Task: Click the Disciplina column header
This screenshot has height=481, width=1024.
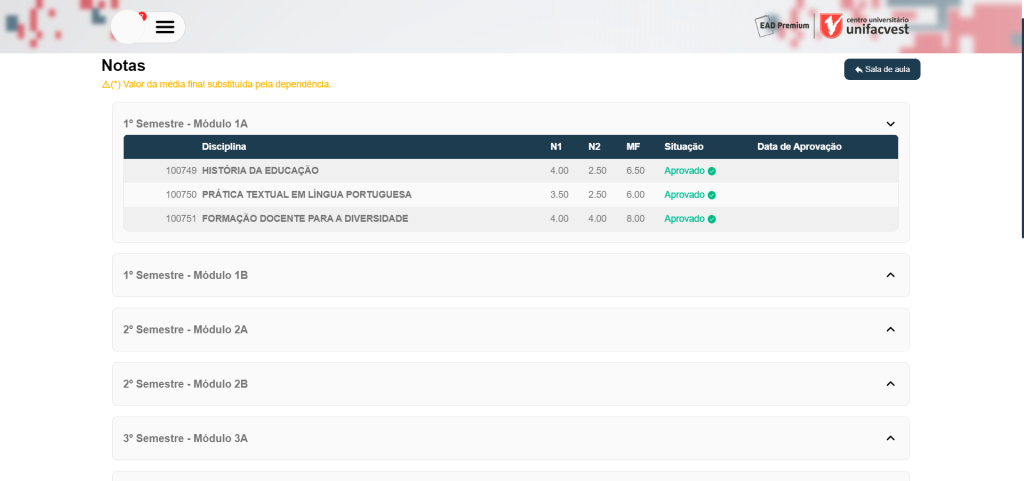Action: point(224,147)
